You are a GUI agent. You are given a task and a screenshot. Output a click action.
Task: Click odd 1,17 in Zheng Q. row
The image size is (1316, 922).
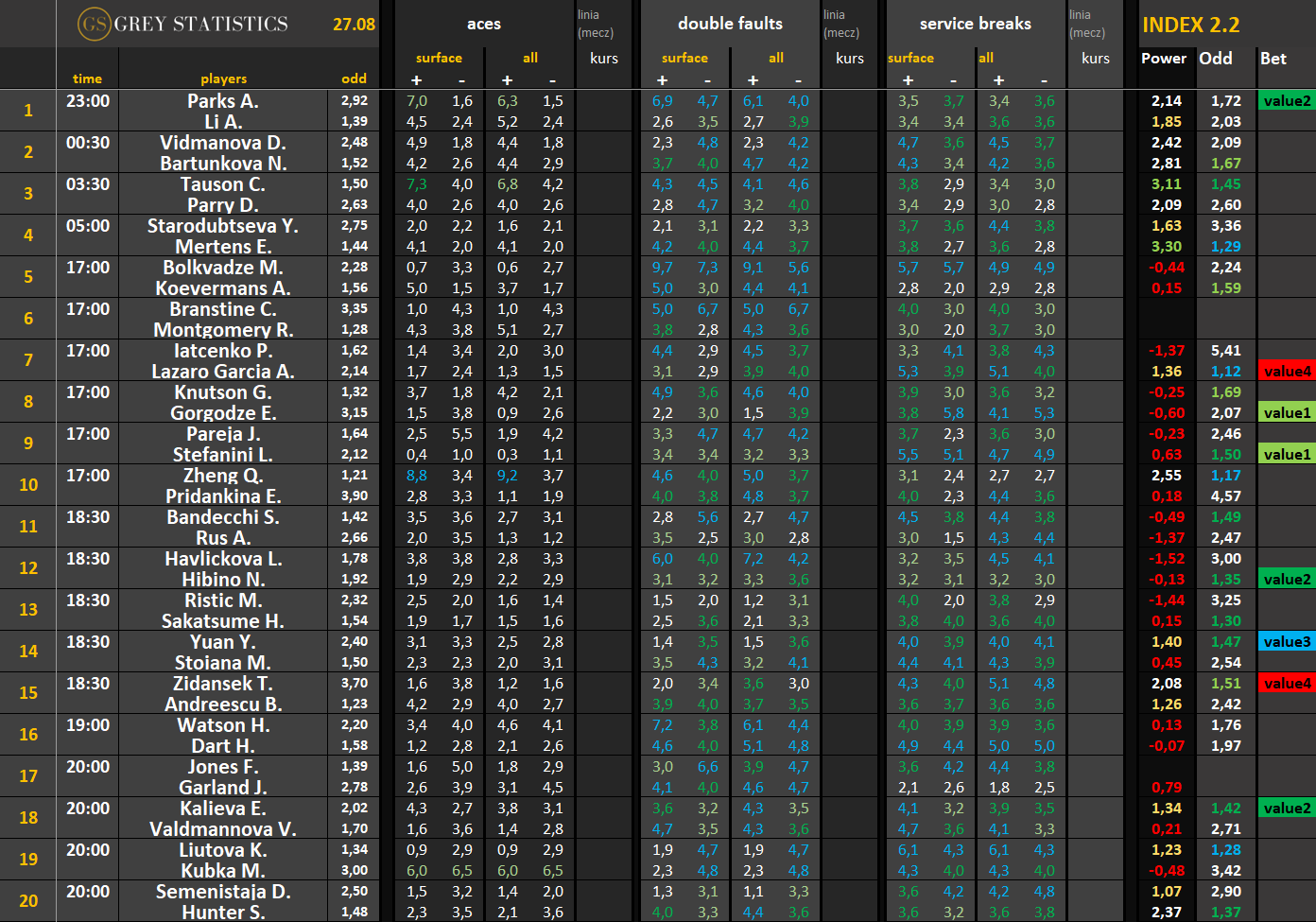[x=1226, y=476]
